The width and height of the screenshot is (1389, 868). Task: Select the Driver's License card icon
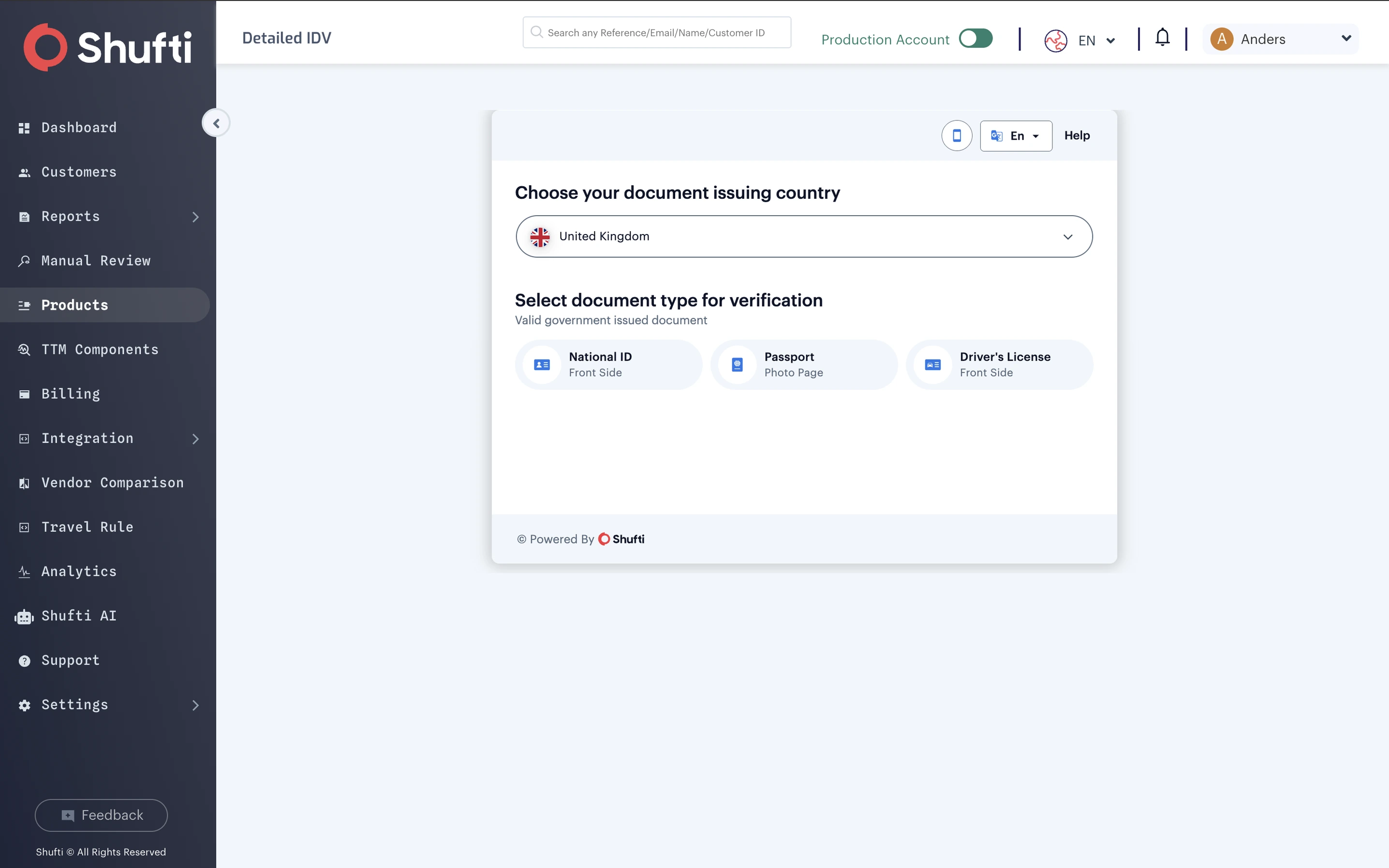(933, 365)
